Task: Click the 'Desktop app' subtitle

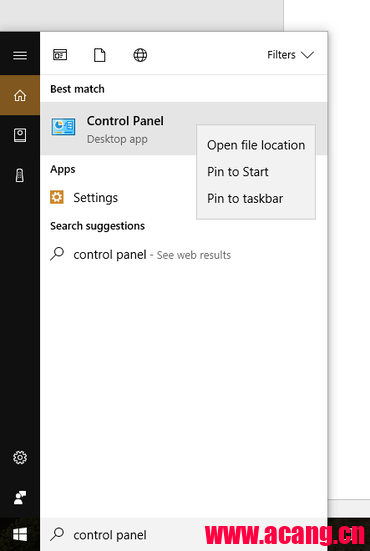Action: 117,139
